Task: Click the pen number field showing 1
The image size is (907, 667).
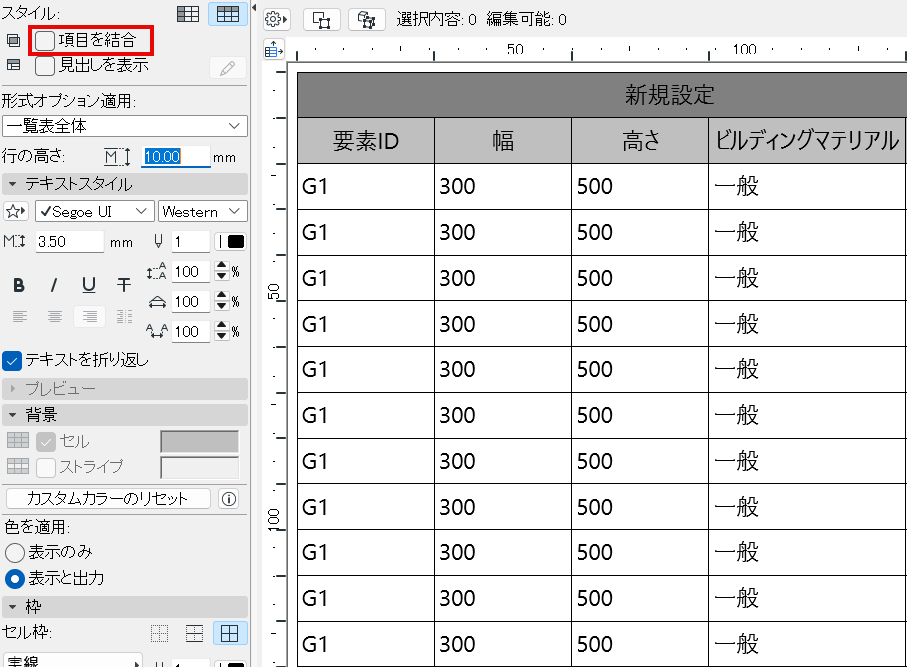Action: (x=190, y=241)
